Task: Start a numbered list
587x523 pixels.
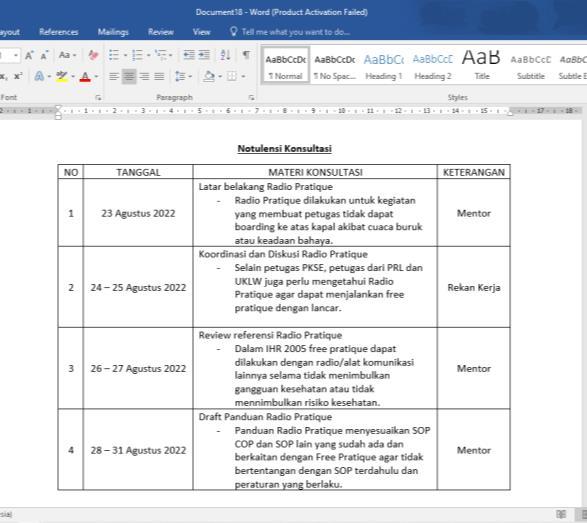Action: click(x=137, y=55)
